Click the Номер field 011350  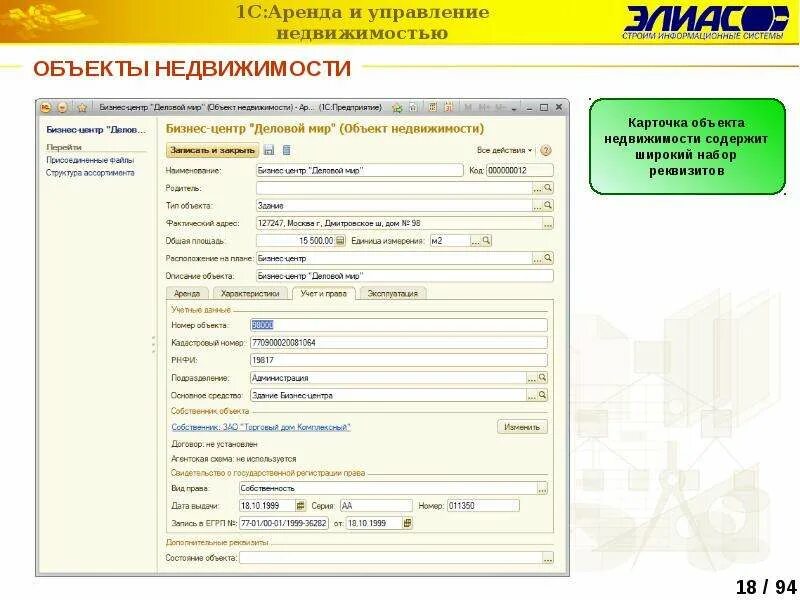483,506
